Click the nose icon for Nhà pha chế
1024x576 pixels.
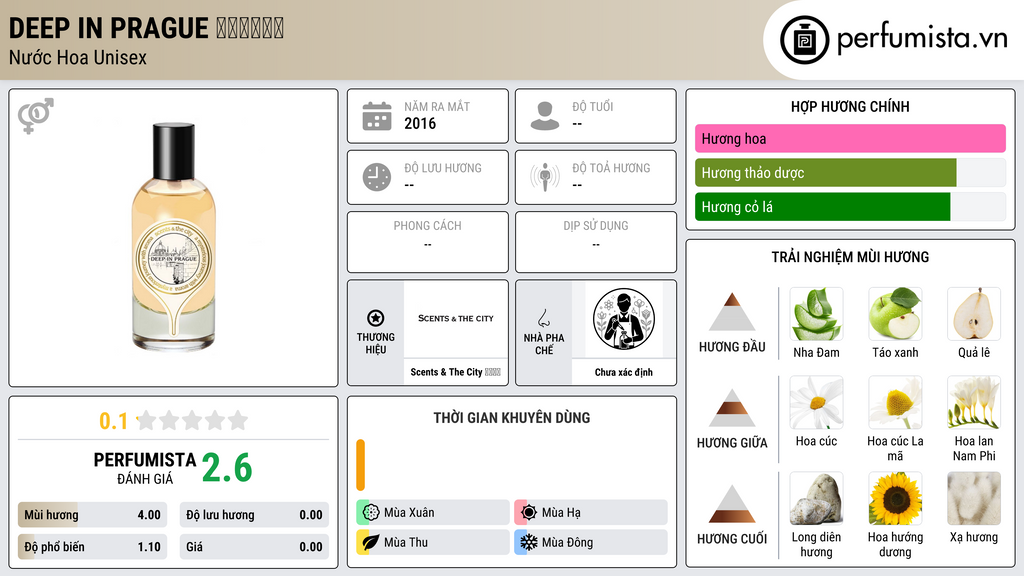tap(543, 318)
